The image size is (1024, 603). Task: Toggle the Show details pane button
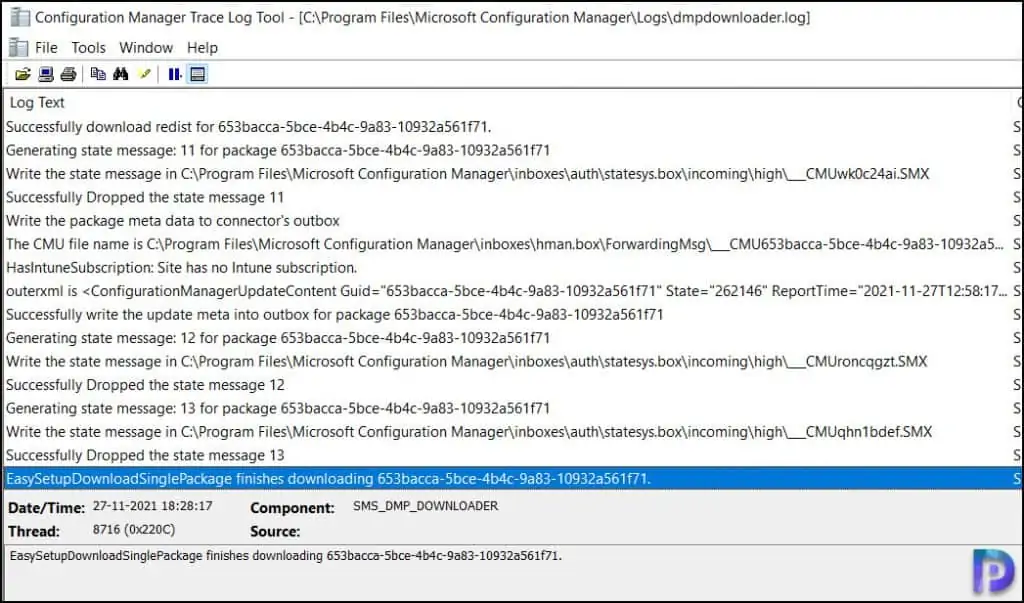pyautogui.click(x=197, y=74)
